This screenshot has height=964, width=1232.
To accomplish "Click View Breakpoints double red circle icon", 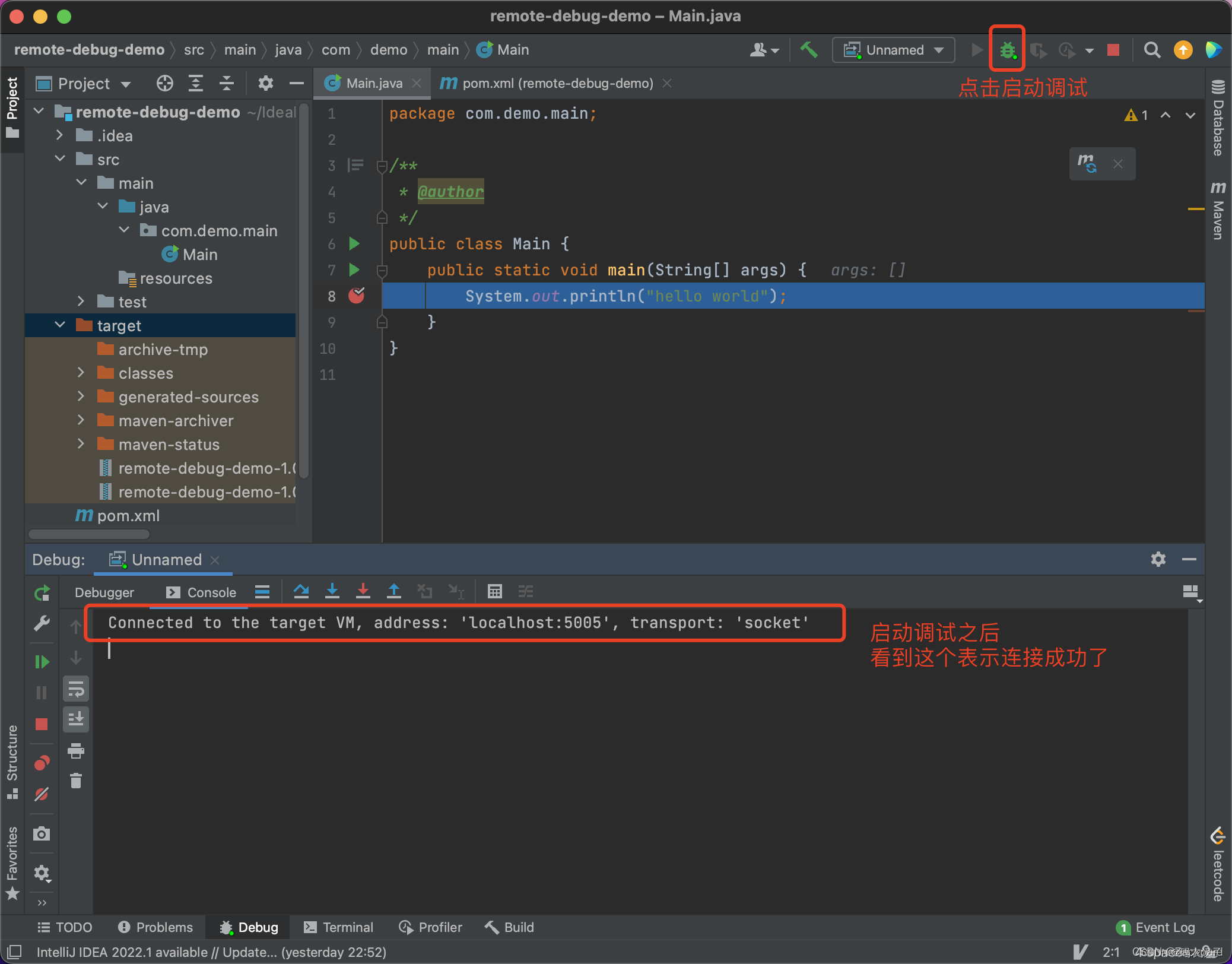I will click(42, 763).
